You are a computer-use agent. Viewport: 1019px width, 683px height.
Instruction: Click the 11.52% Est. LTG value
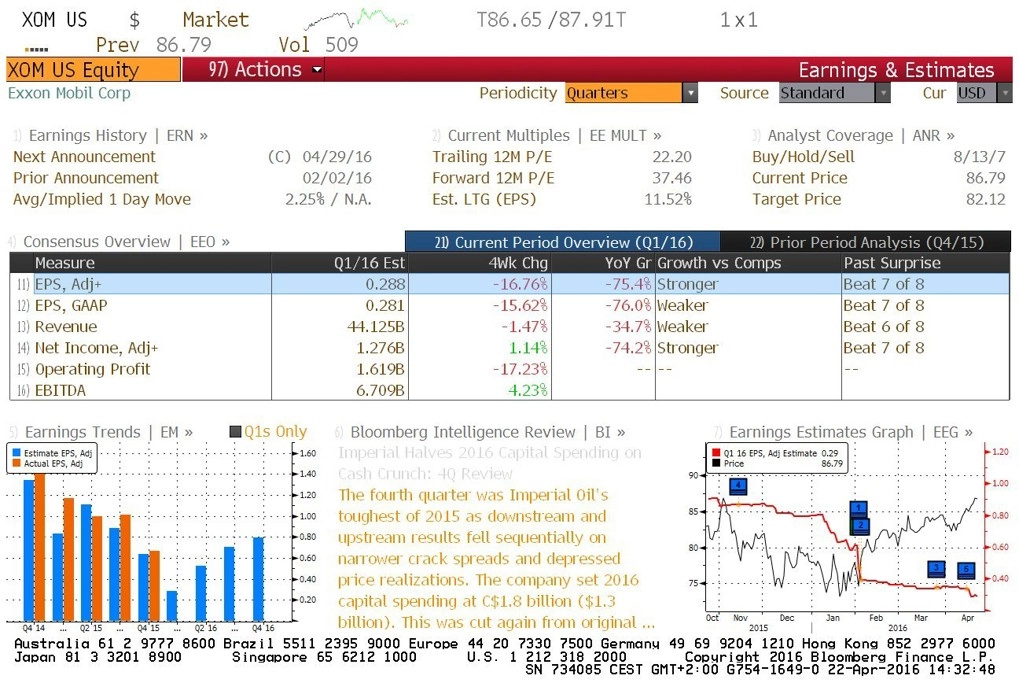(668, 200)
